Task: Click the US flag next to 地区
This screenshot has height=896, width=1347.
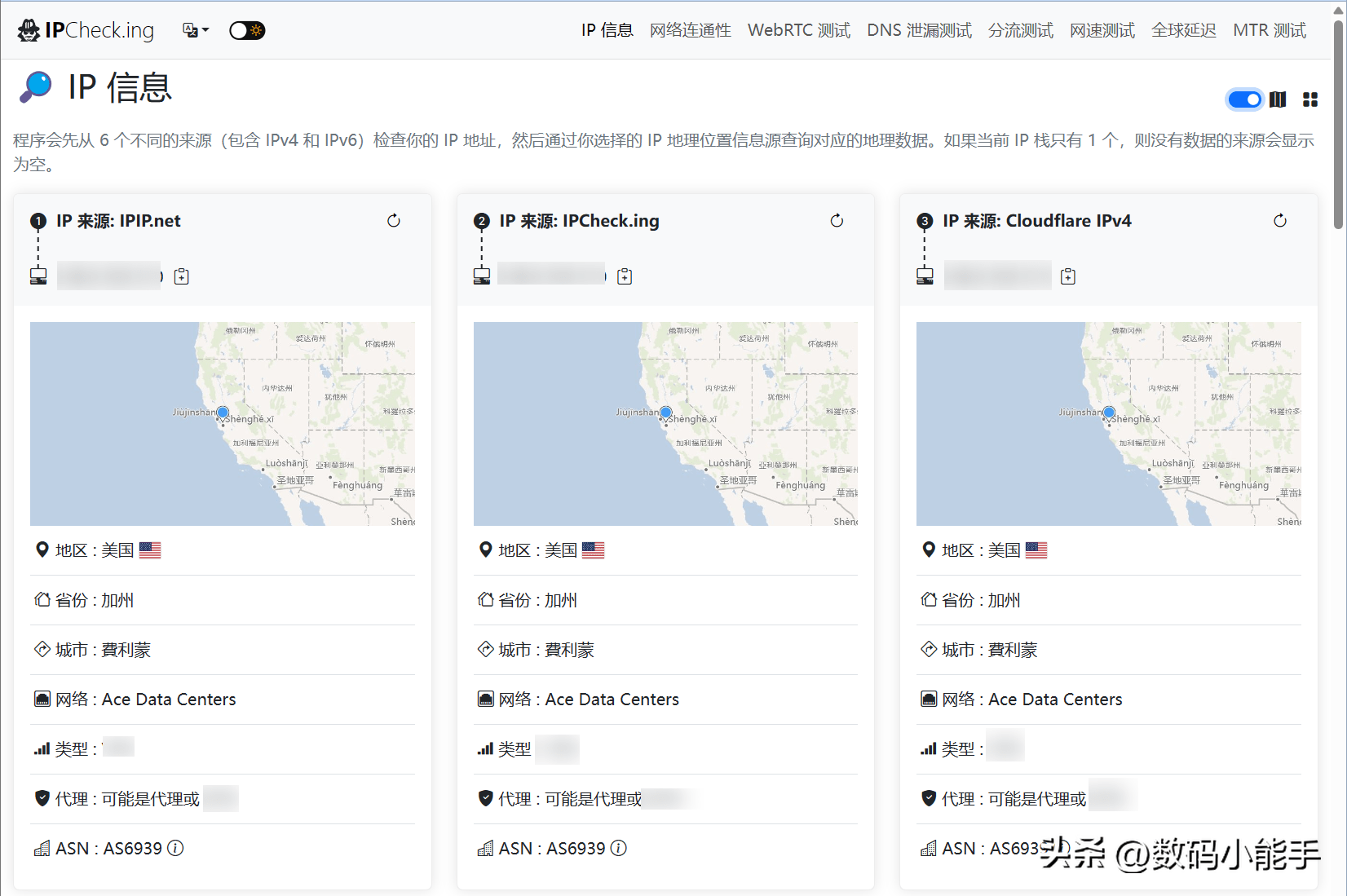Action: point(150,550)
